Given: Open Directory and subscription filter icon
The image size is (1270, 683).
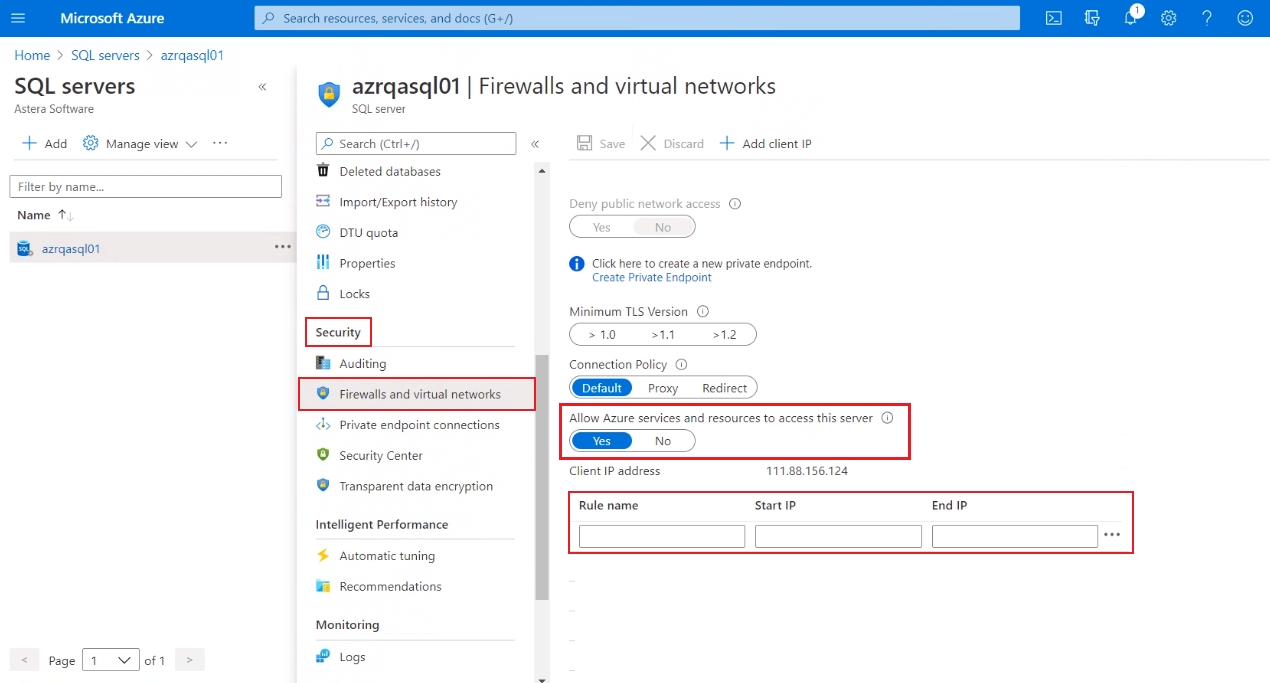Looking at the screenshot, I should (1092, 18).
